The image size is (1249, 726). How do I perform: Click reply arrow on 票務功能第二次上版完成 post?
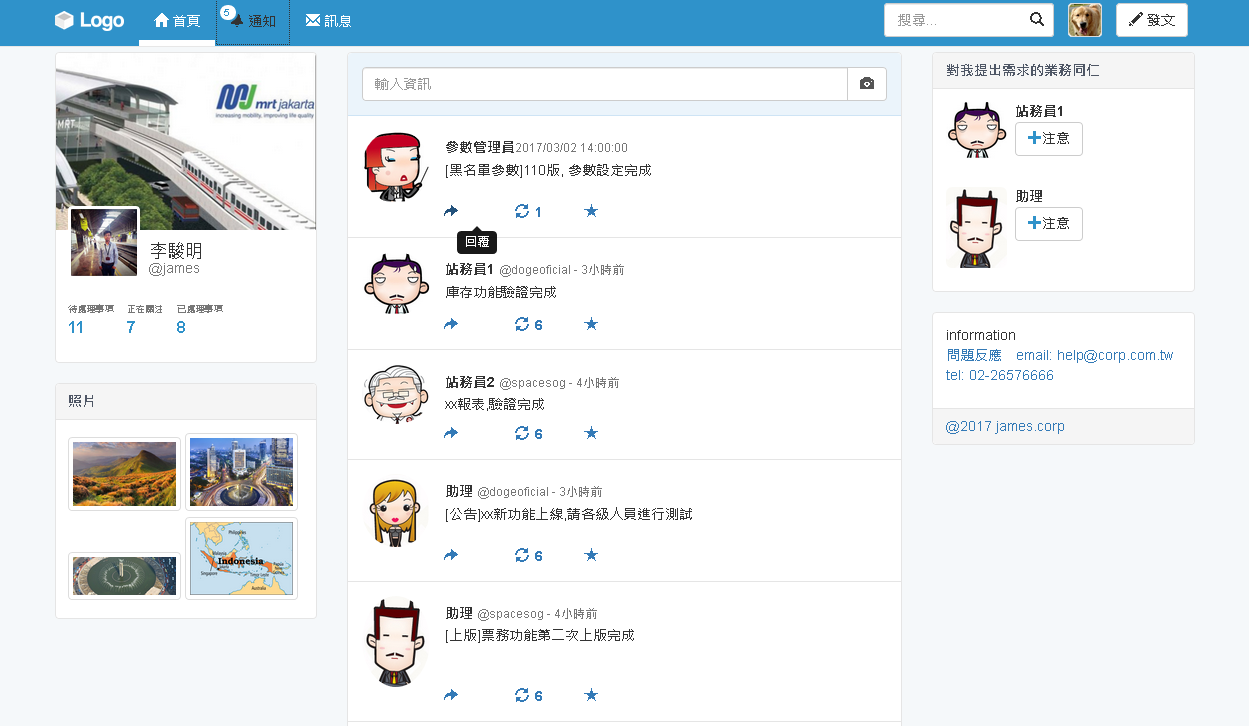tap(451, 695)
